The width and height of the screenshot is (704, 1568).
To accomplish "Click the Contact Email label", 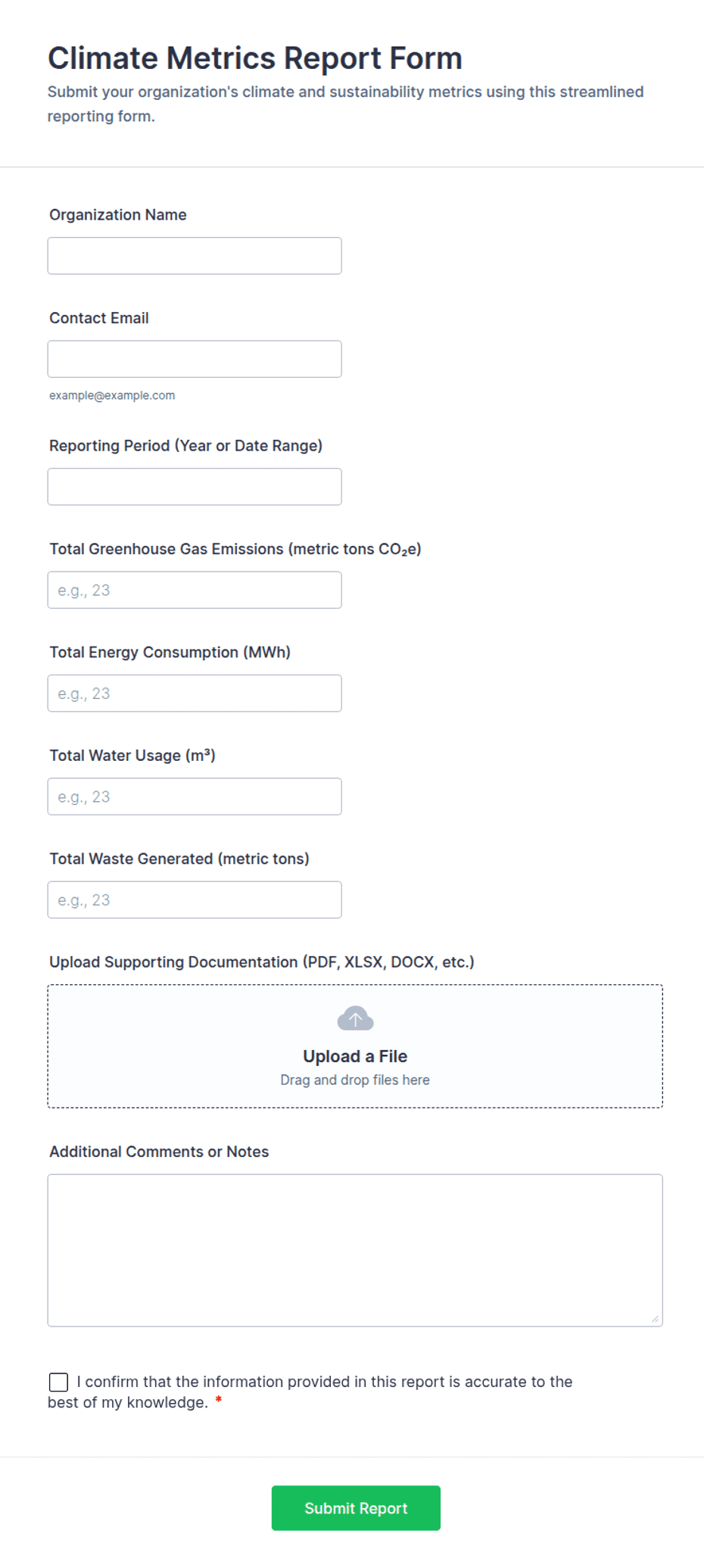I will coord(99,318).
